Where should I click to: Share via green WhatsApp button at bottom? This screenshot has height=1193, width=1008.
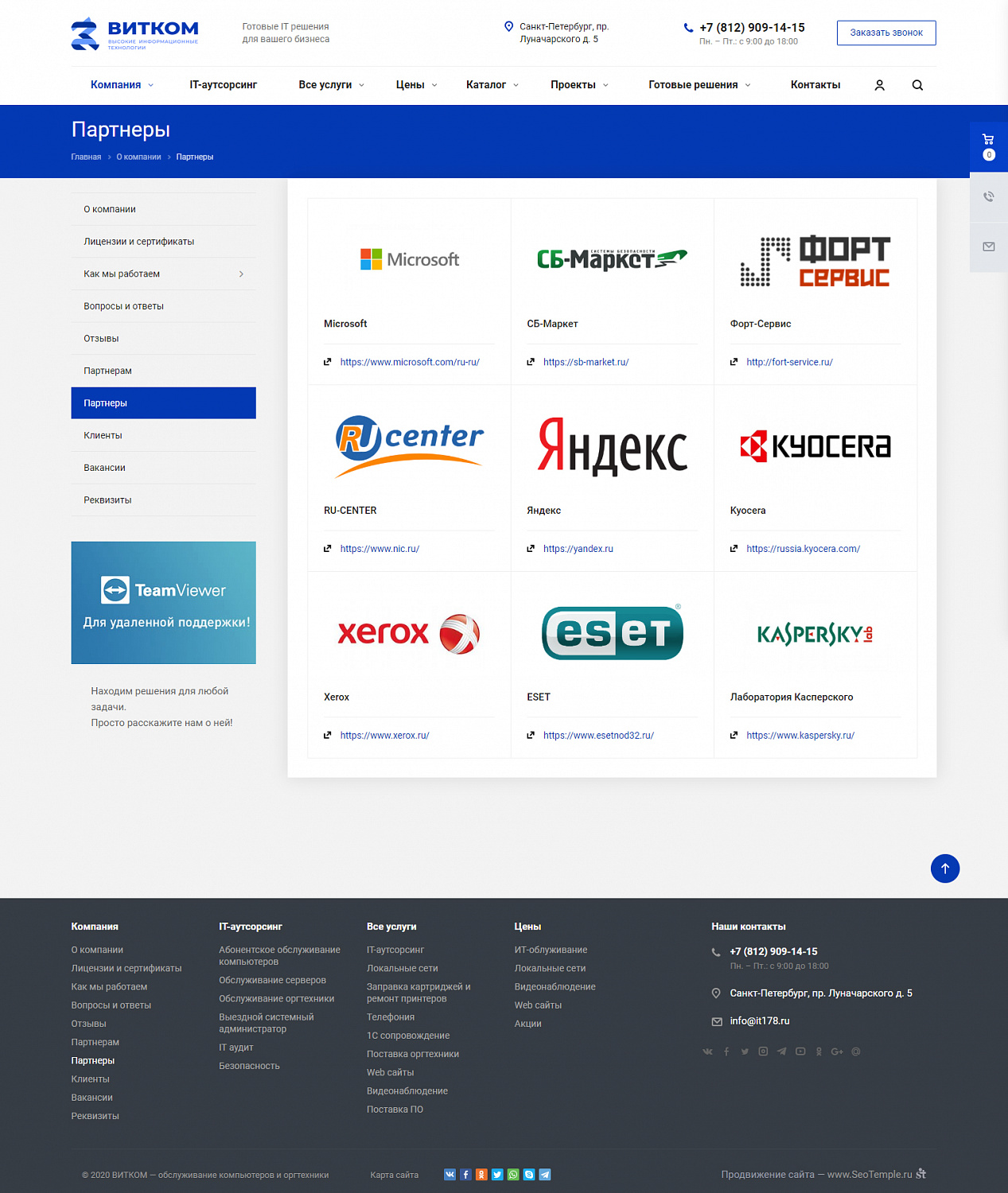click(x=513, y=1175)
